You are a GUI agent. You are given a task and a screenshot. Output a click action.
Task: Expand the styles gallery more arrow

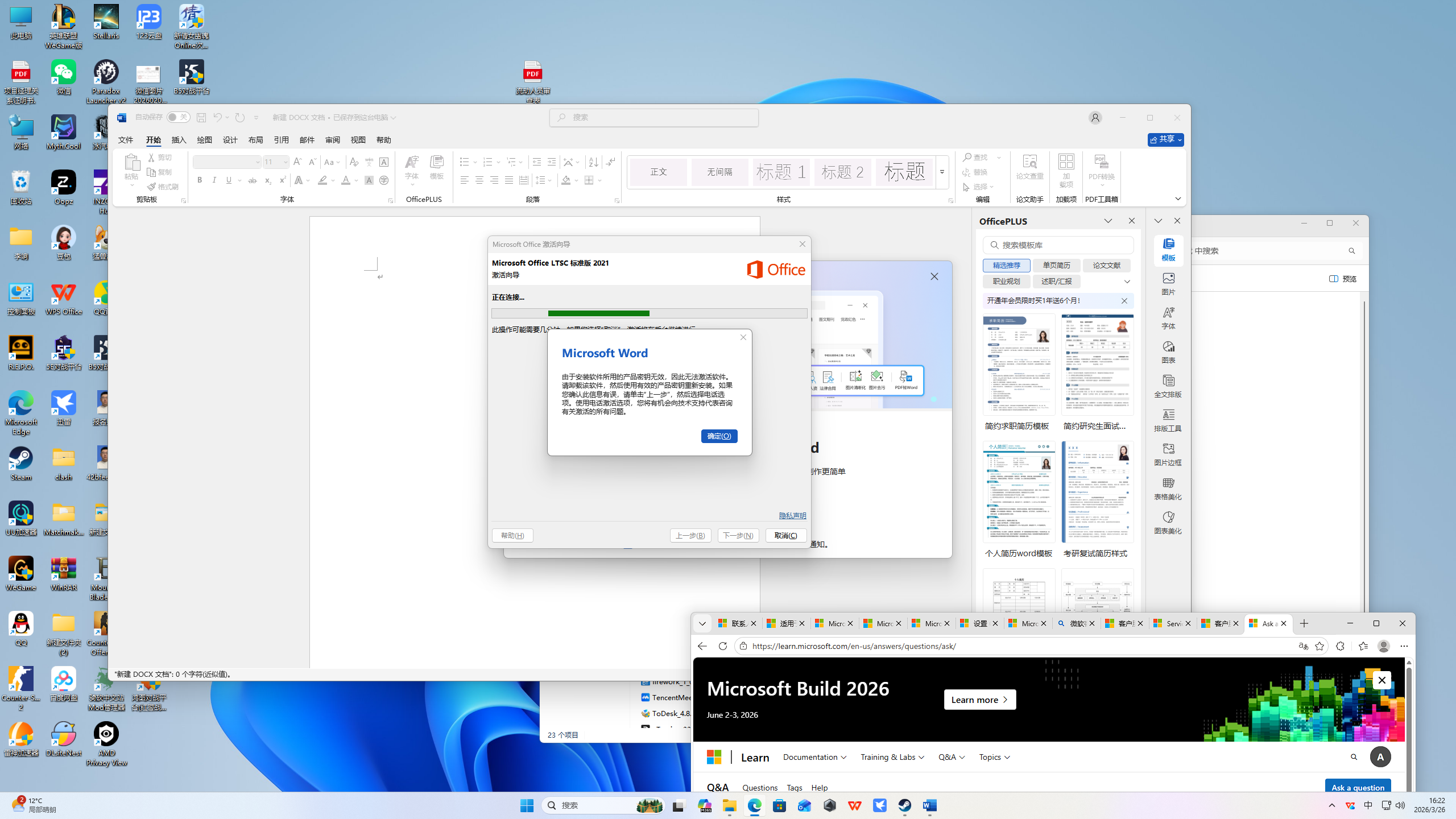tap(942, 172)
